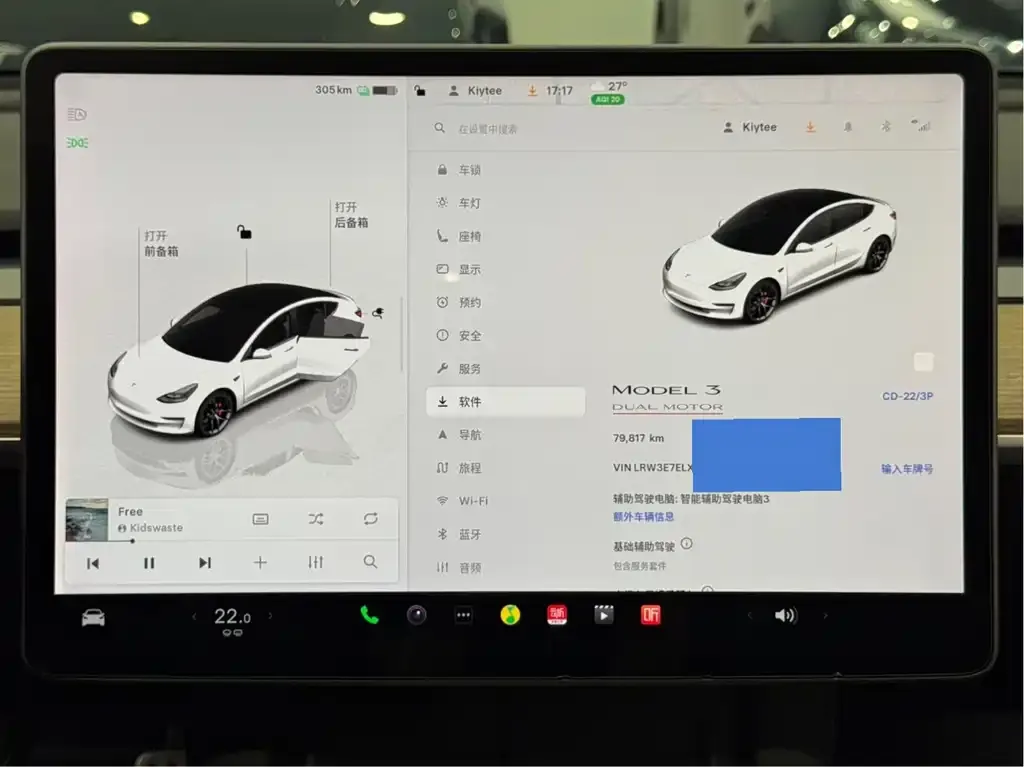Screen dimensions: 1024x767
Task: Open the album art thumbnail for Free
Action: [87, 519]
